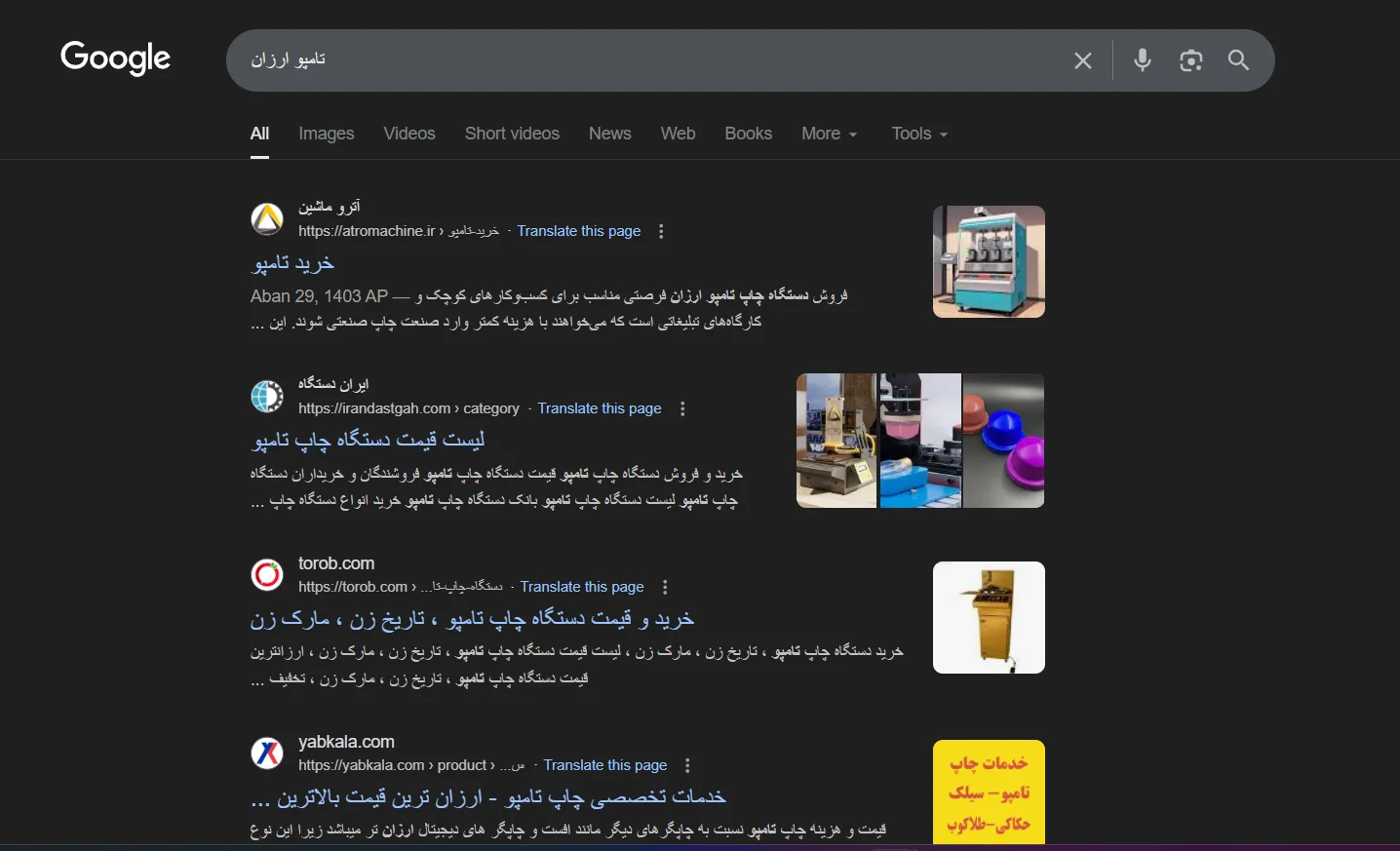Switch to the Short videos tab
This screenshot has height=851, width=1400.
512,134
